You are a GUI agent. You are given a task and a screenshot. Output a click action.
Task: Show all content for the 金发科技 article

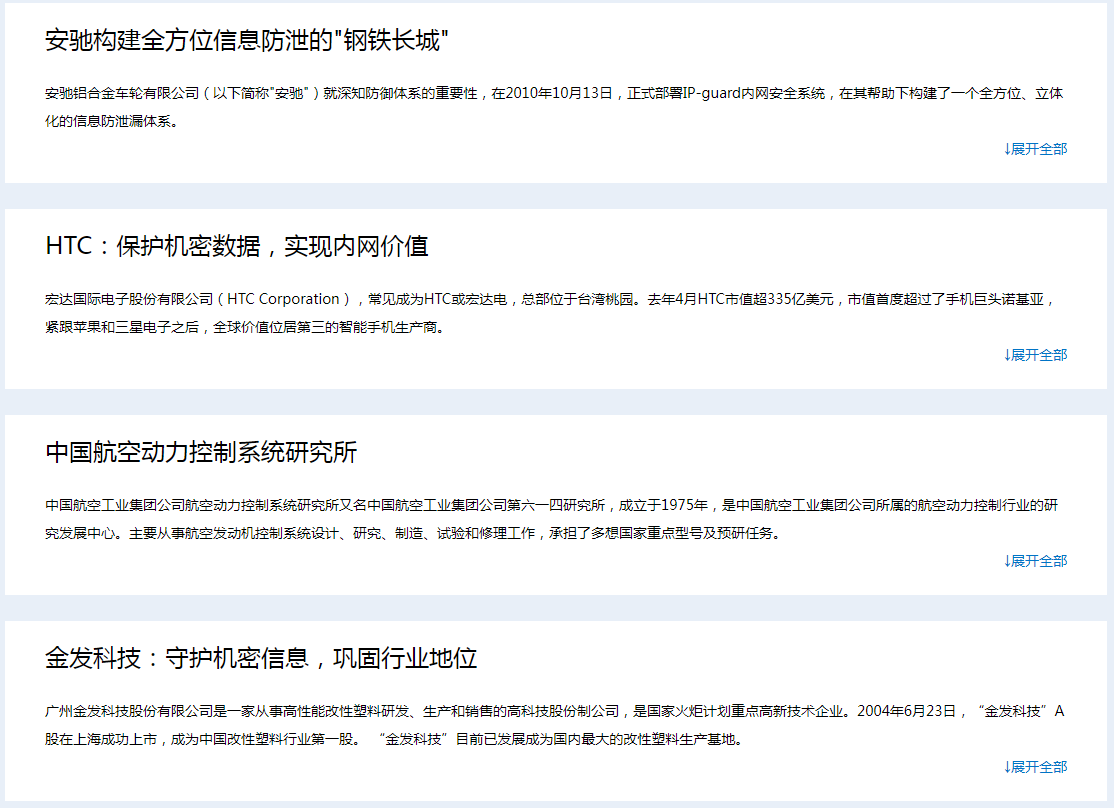pyautogui.click(x=1035, y=767)
